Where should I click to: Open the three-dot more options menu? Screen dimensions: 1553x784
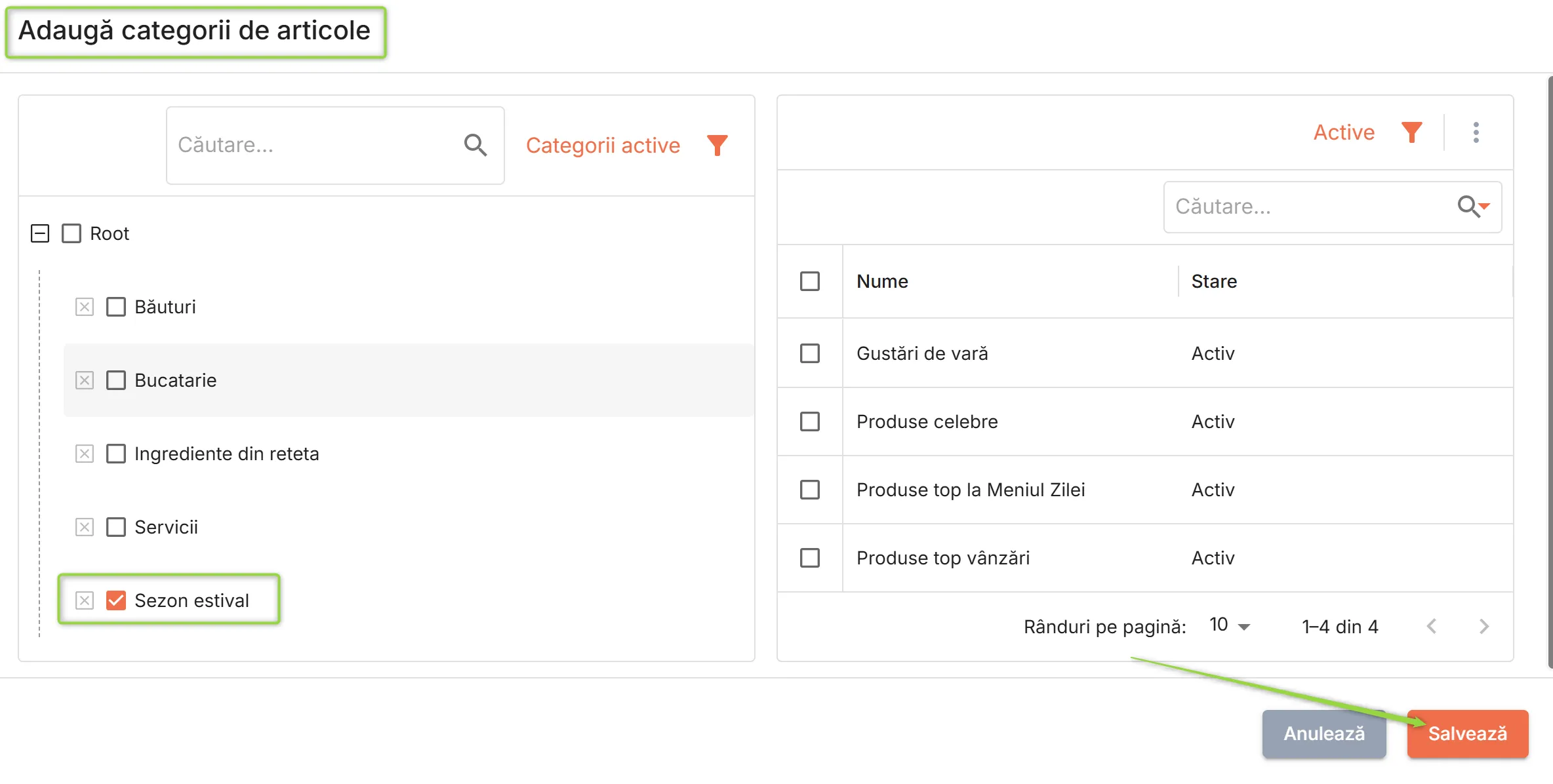[1476, 132]
